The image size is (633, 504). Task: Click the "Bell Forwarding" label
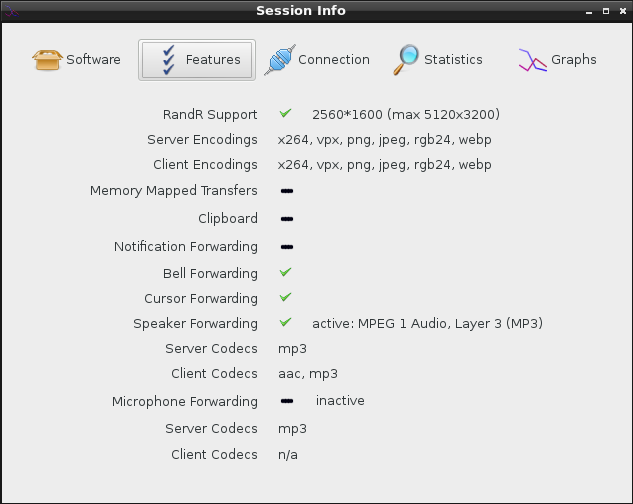210,273
